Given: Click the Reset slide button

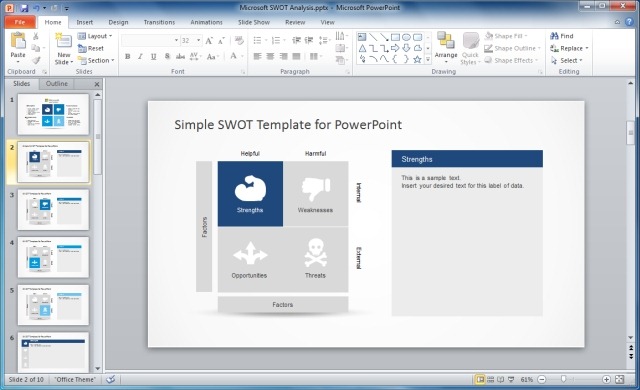Looking at the screenshot, I should click(91, 48).
